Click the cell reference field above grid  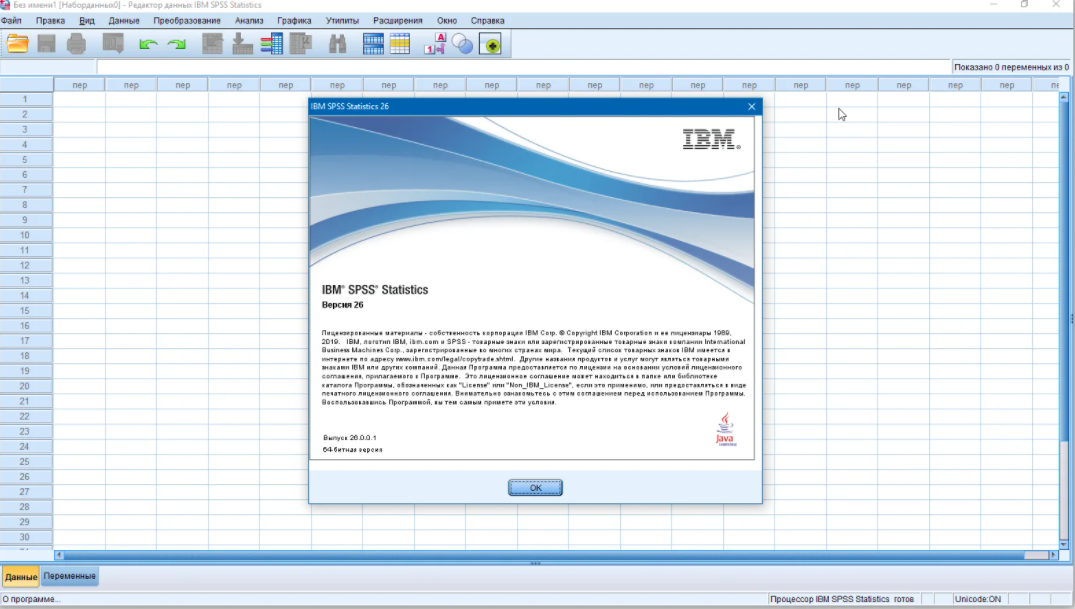click(48, 67)
